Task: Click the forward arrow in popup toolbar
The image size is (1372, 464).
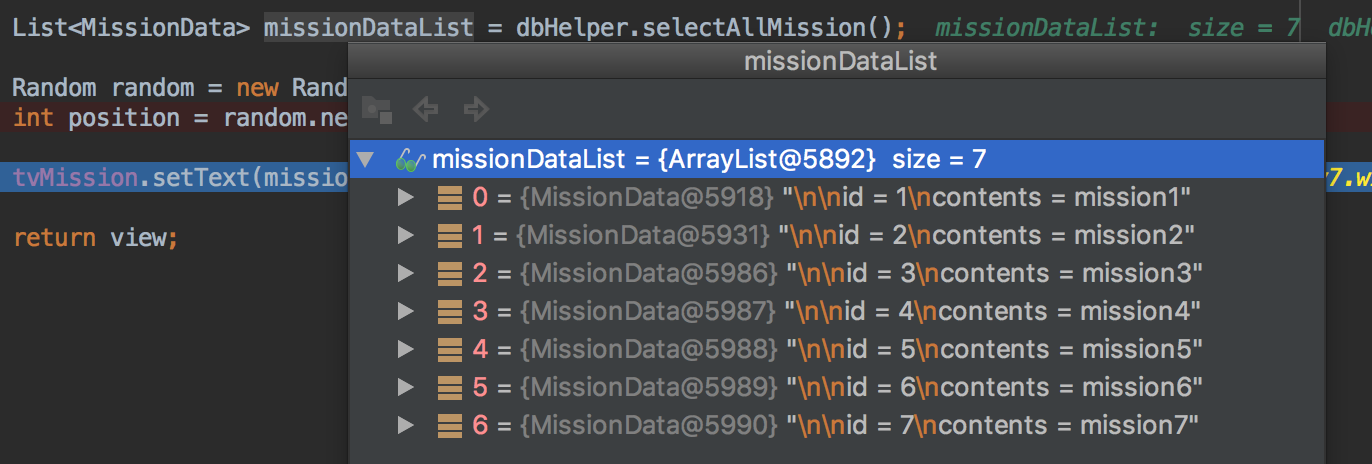Action: pyautogui.click(x=476, y=109)
